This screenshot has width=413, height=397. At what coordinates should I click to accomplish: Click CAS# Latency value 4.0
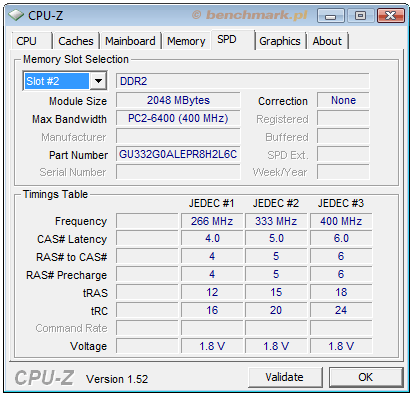pos(212,239)
